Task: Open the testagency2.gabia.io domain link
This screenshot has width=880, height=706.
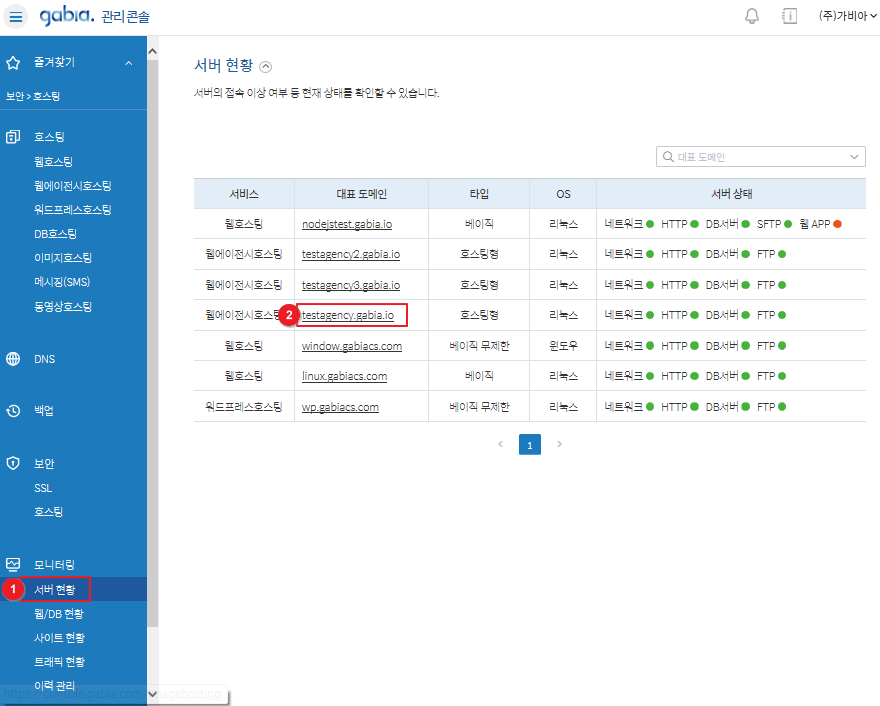Action: [351, 254]
